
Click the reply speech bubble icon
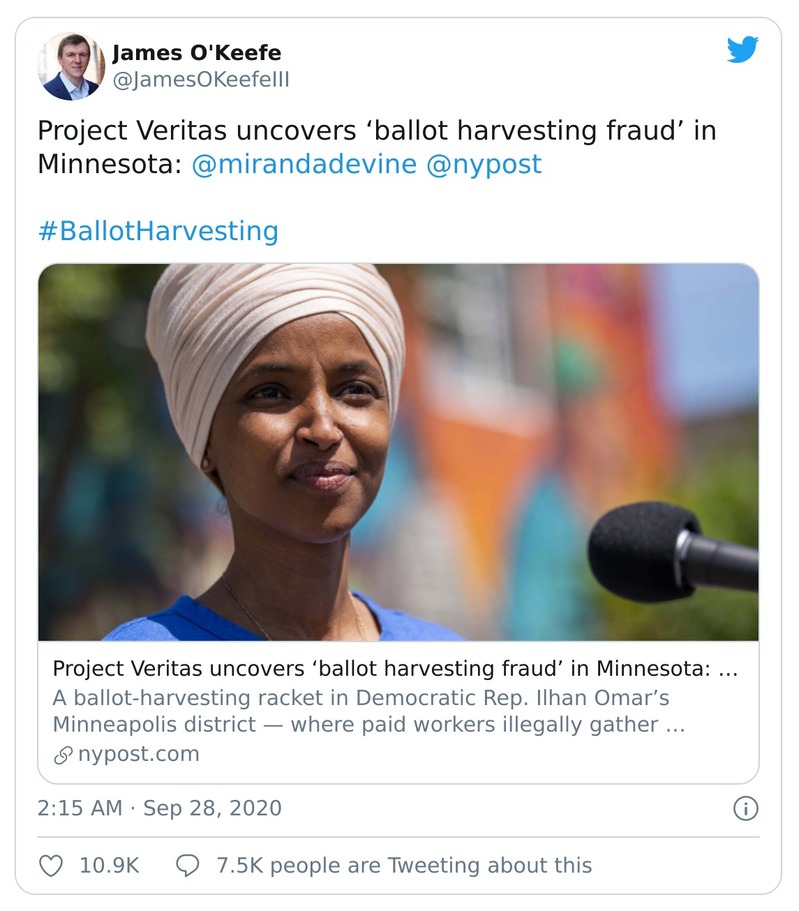pyautogui.click(x=187, y=865)
